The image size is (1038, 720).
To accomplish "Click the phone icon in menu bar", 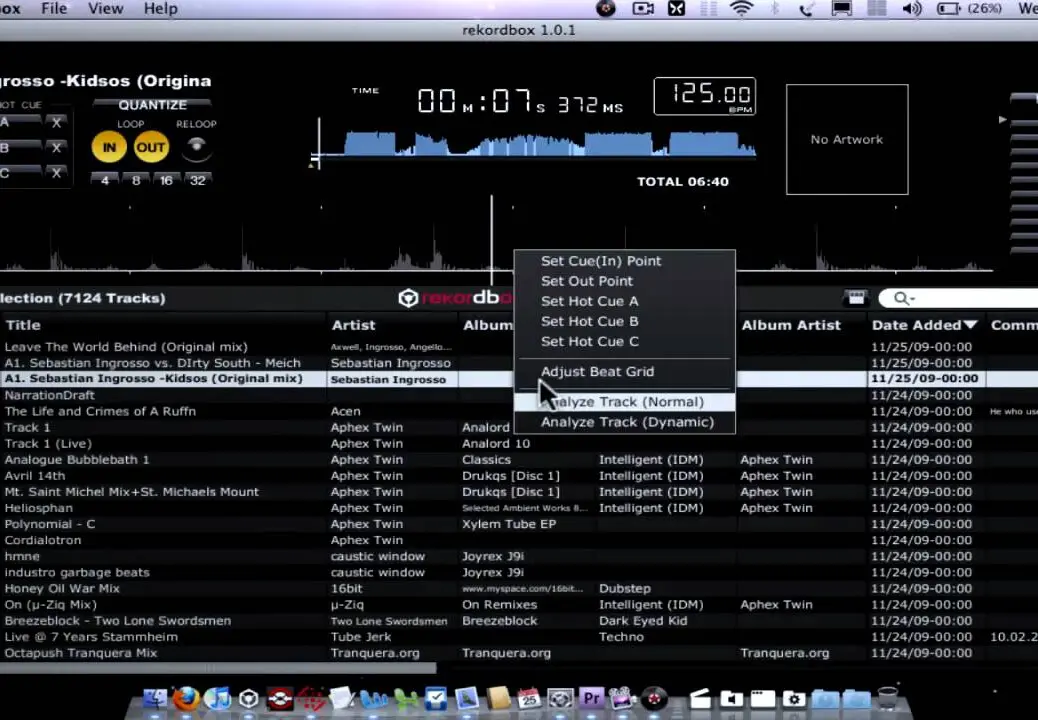I will click(807, 9).
